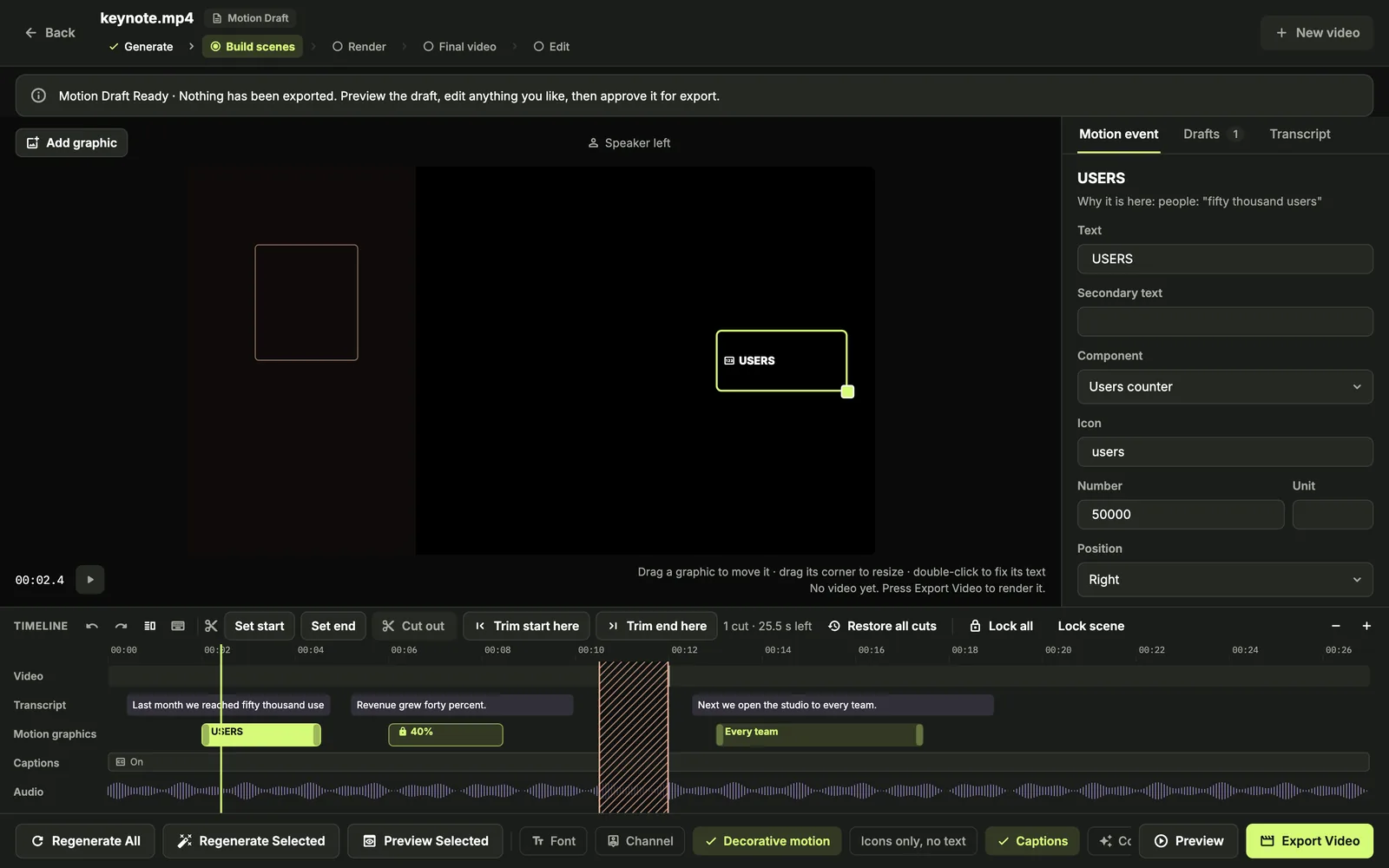Go to the Final video step

pyautogui.click(x=459, y=47)
